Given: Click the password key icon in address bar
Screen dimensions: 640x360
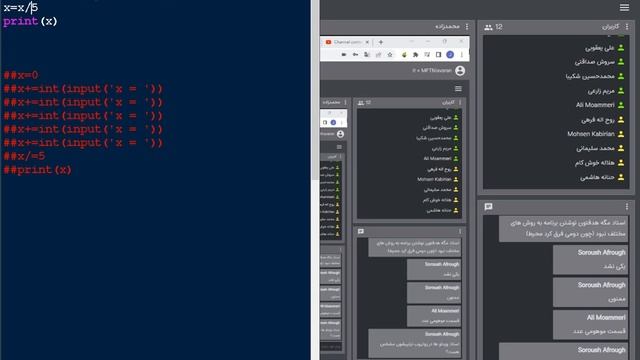Looking at the screenshot, I should pyautogui.click(x=356, y=55).
